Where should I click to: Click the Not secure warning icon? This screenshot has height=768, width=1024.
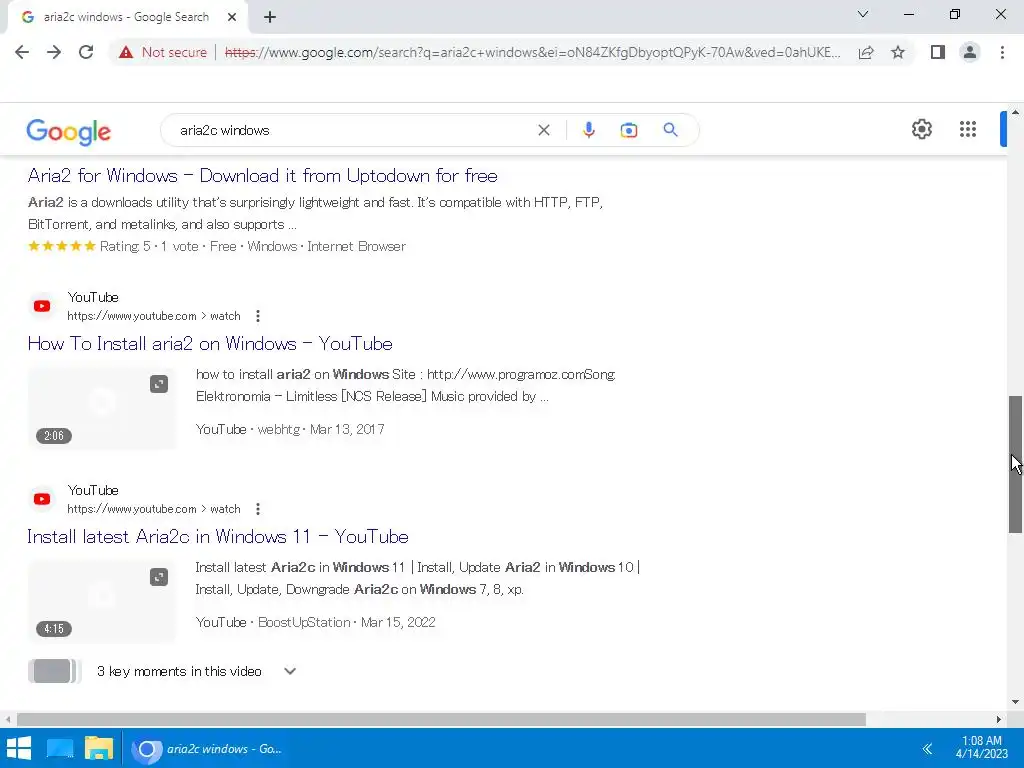[126, 52]
